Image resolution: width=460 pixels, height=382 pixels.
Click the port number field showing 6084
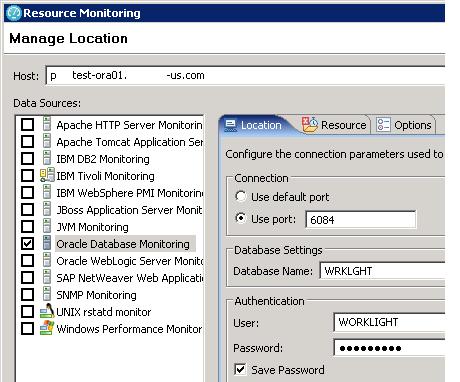click(361, 220)
